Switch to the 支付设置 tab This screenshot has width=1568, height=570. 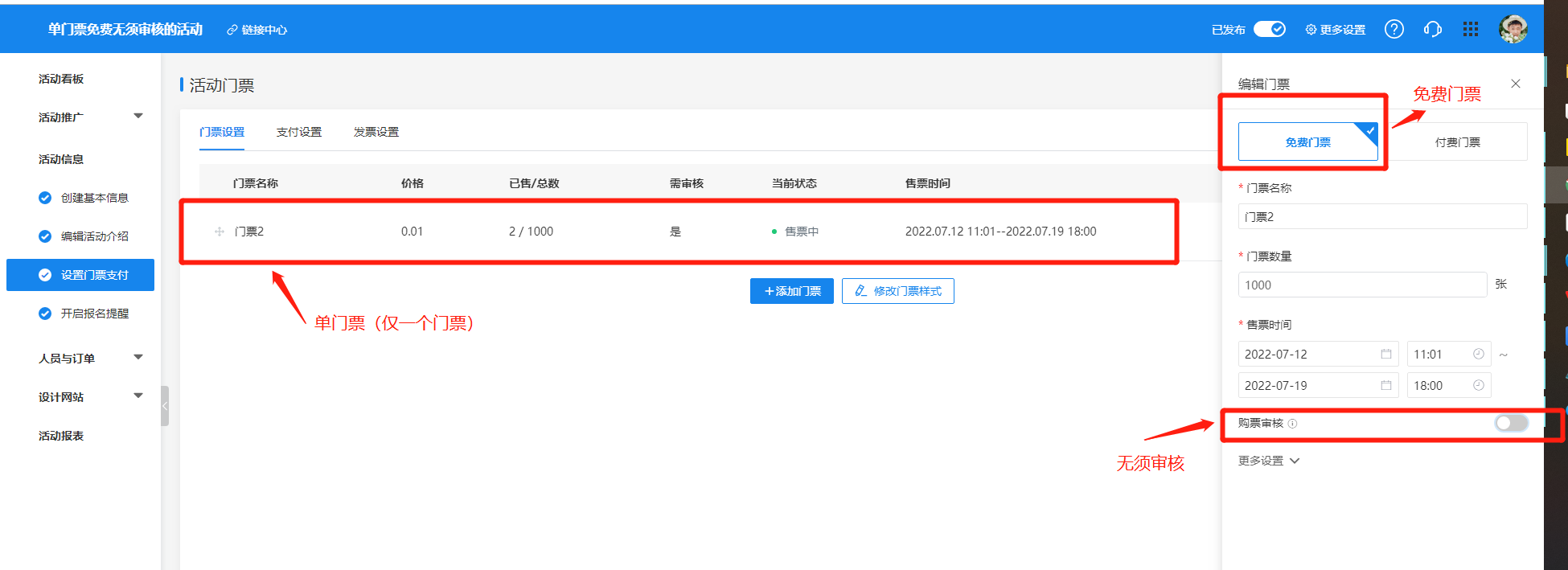tap(298, 132)
